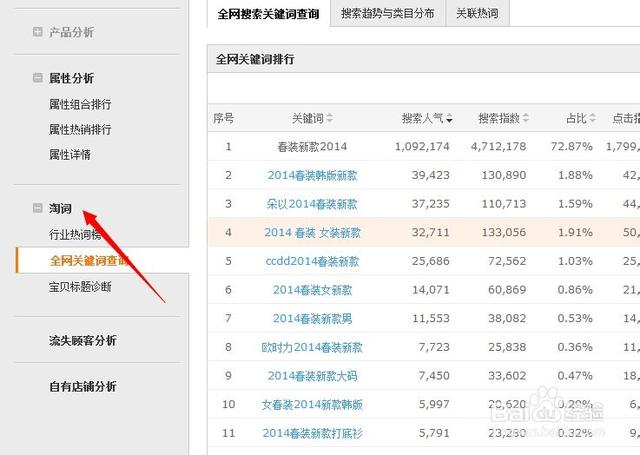
Task: Sort by 搜索人气 column sort arrows
Action: (x=449, y=118)
